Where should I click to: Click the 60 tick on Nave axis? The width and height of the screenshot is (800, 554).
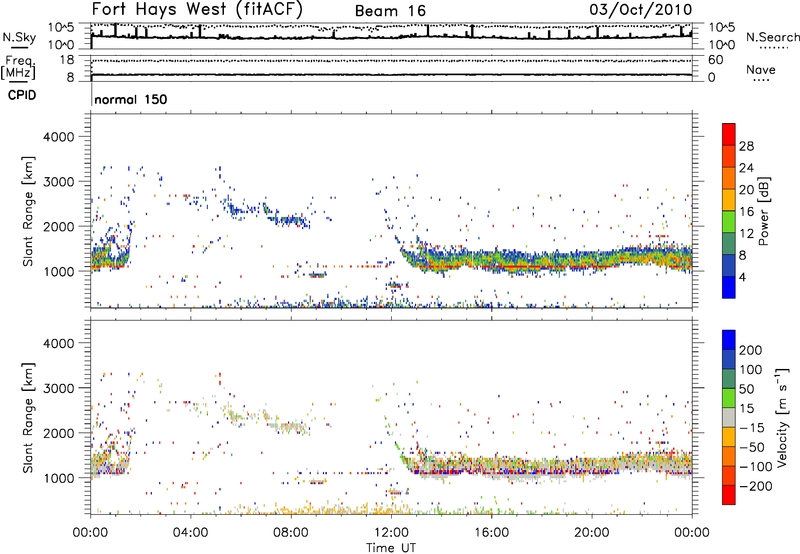coord(715,60)
